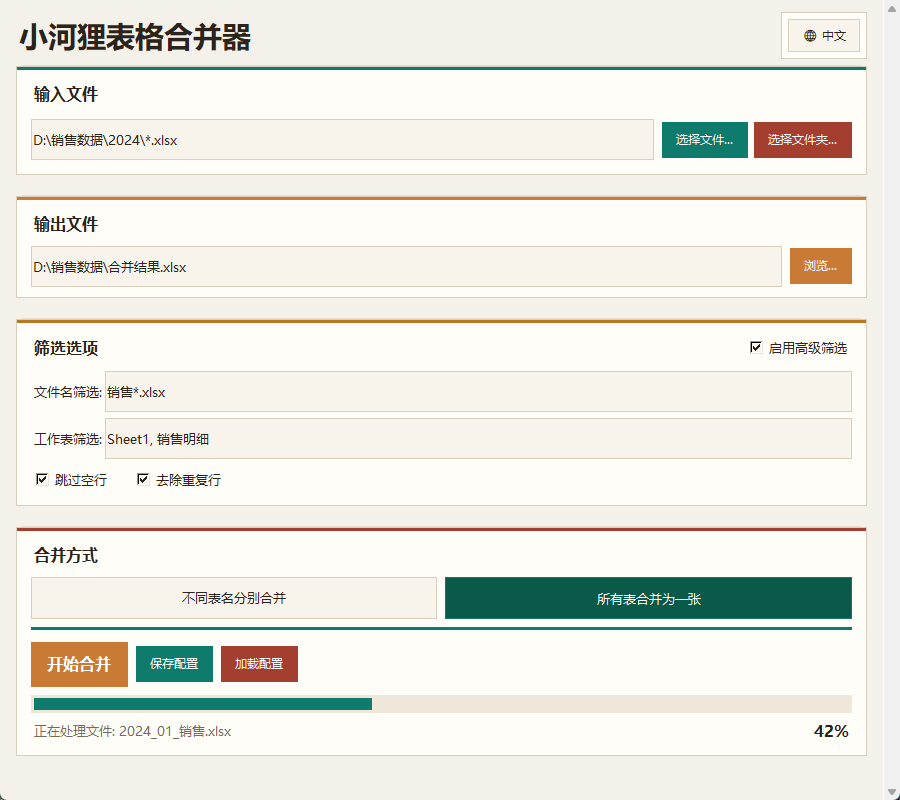
Task: Focus the input file path field
Action: point(342,139)
